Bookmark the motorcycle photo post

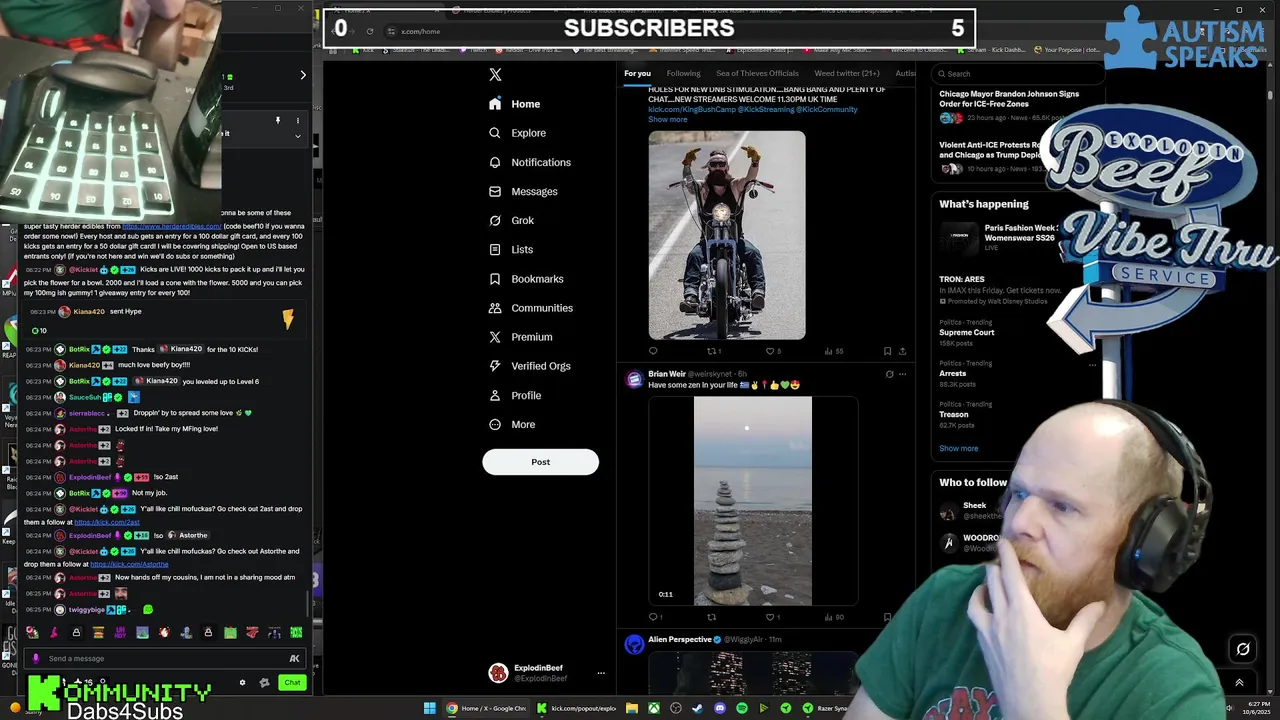point(887,351)
